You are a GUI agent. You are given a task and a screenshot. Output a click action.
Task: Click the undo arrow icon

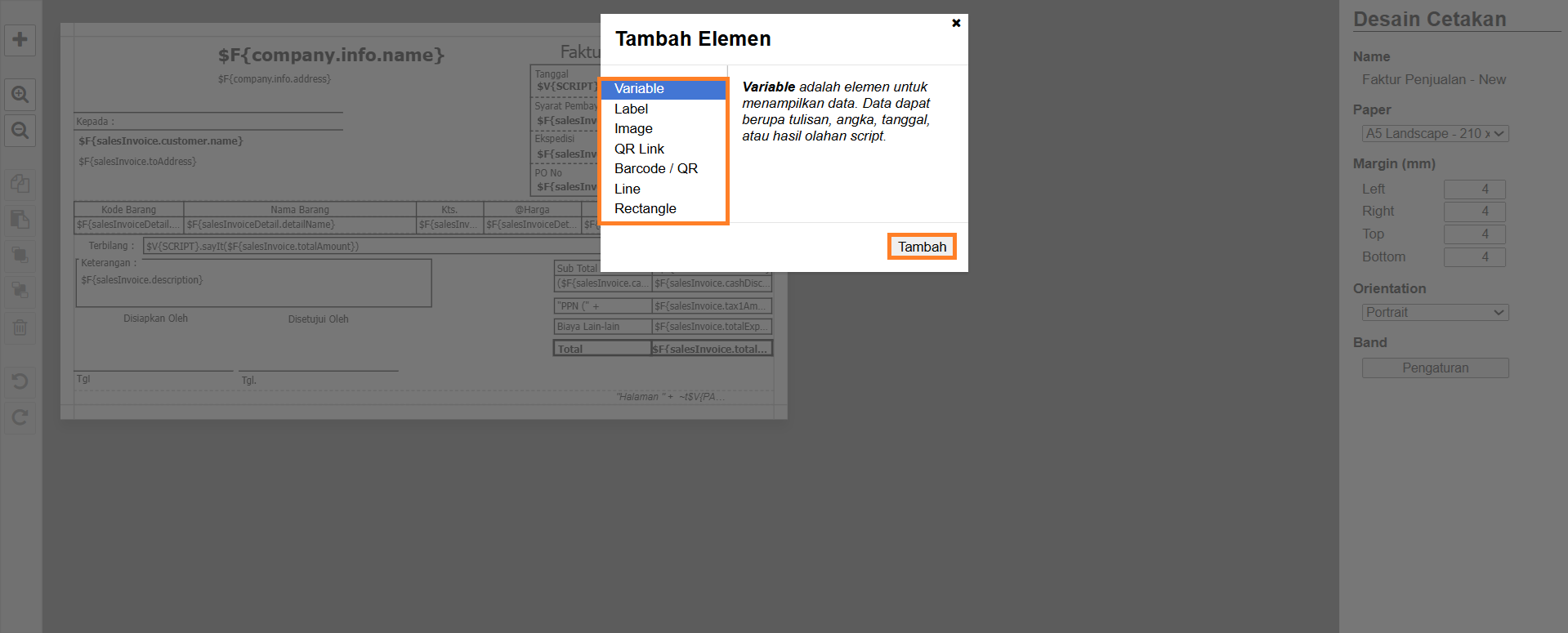coord(20,381)
